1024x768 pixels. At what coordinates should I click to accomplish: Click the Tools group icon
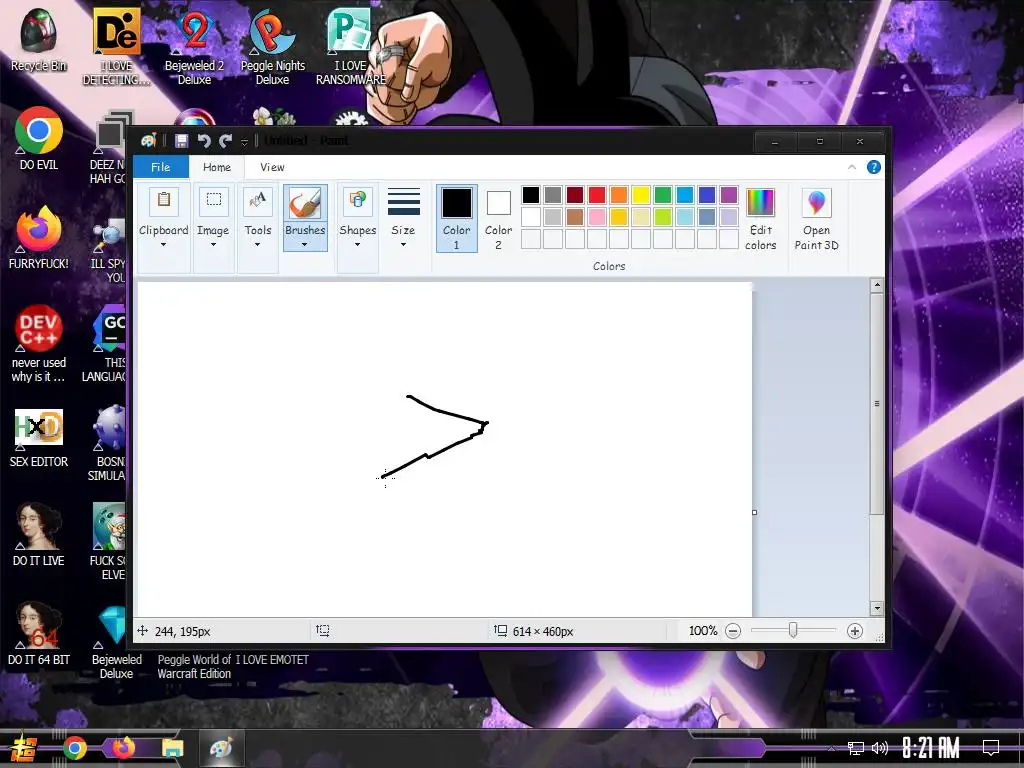[x=258, y=200]
